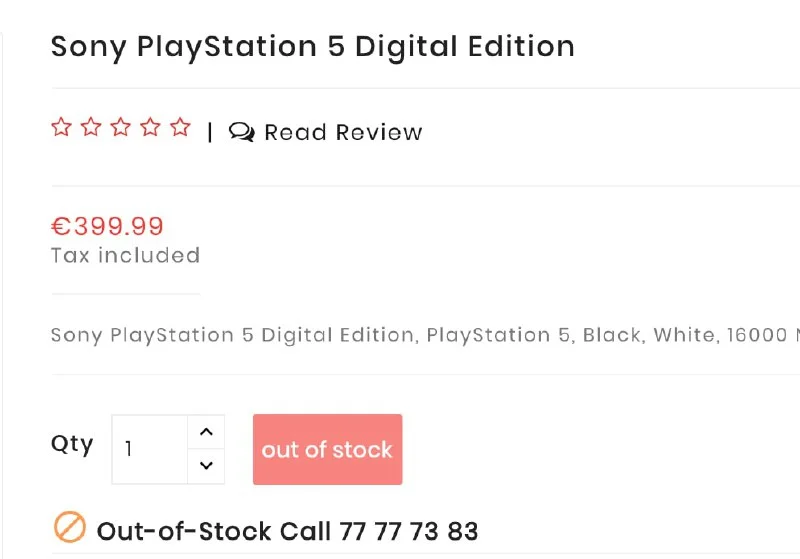Click the fourth rating star

tap(150, 128)
